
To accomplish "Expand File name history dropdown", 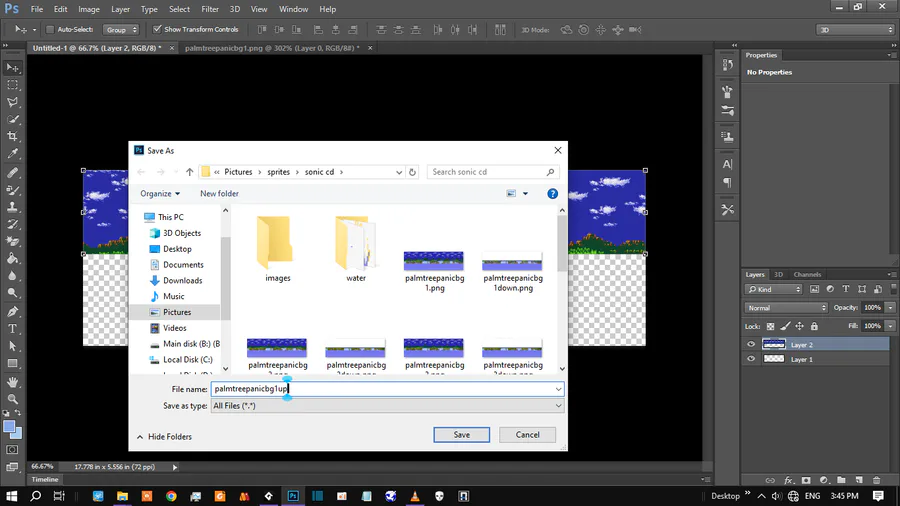I will tap(558, 389).
